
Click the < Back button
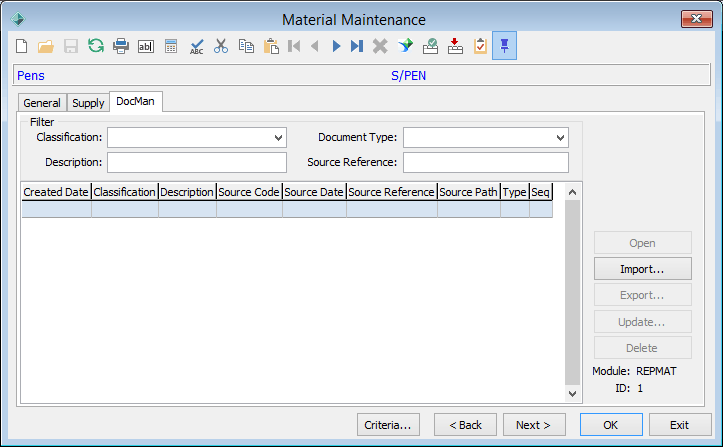click(x=465, y=425)
